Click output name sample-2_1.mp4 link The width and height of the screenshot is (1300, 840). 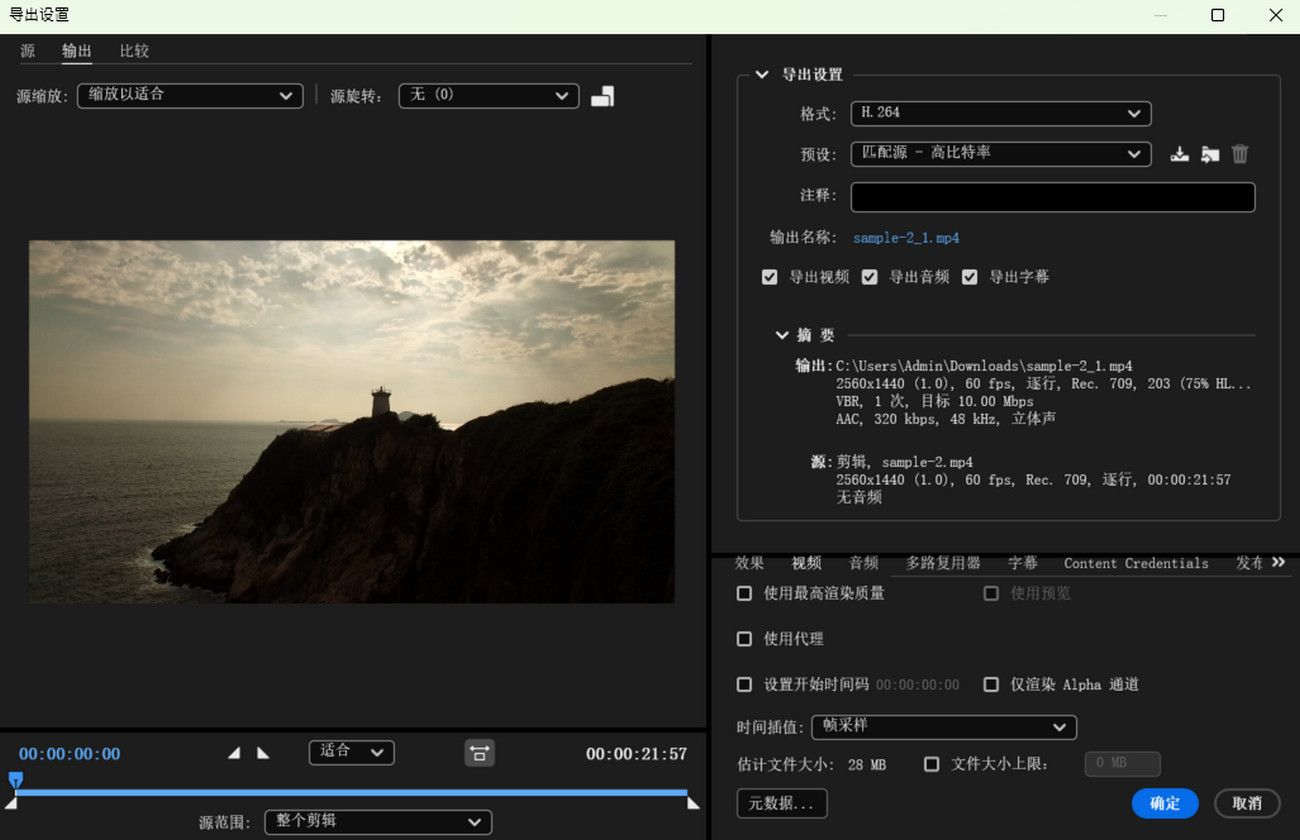pos(906,238)
